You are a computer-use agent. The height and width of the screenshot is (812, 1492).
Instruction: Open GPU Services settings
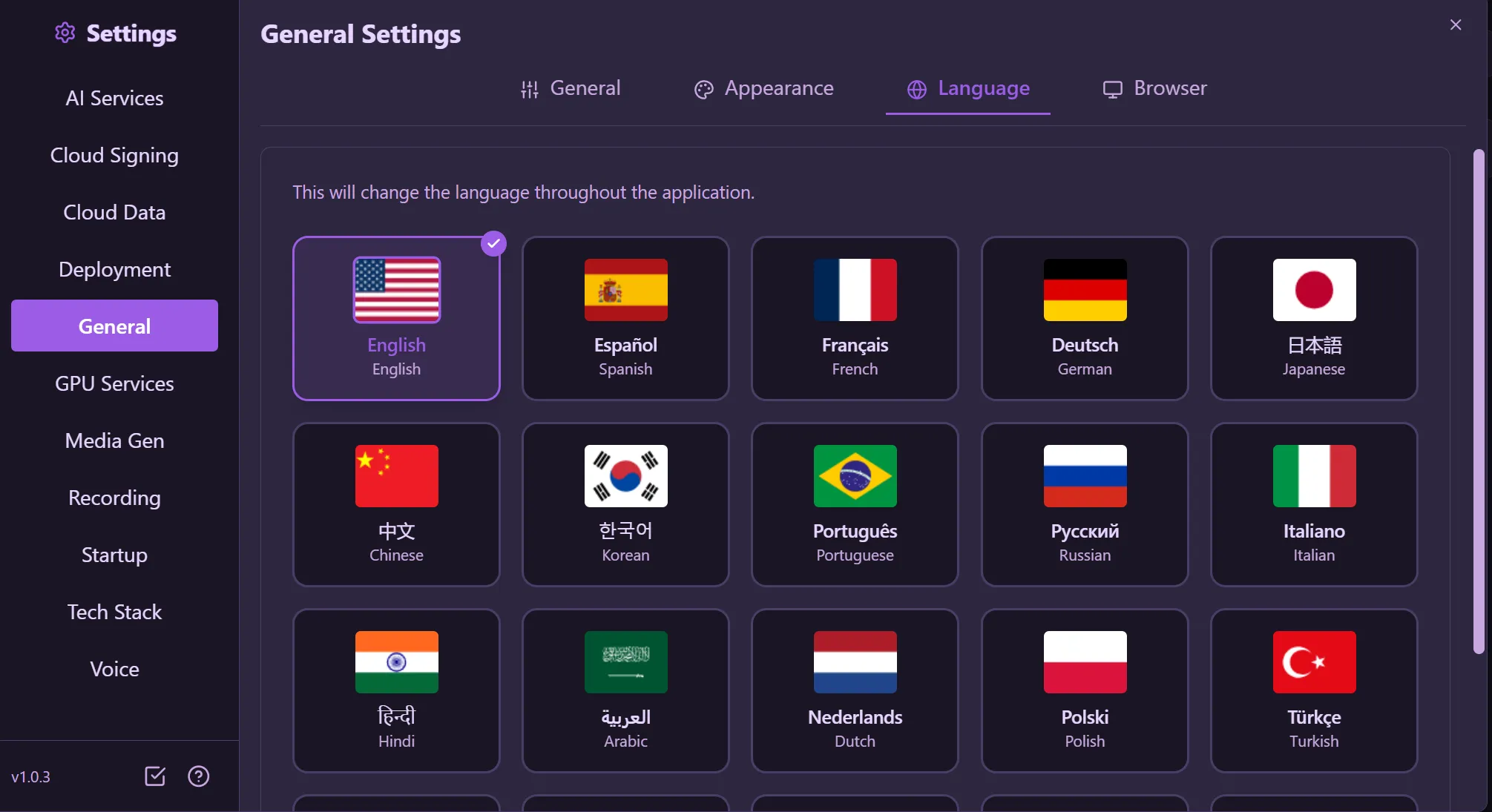[x=114, y=383]
